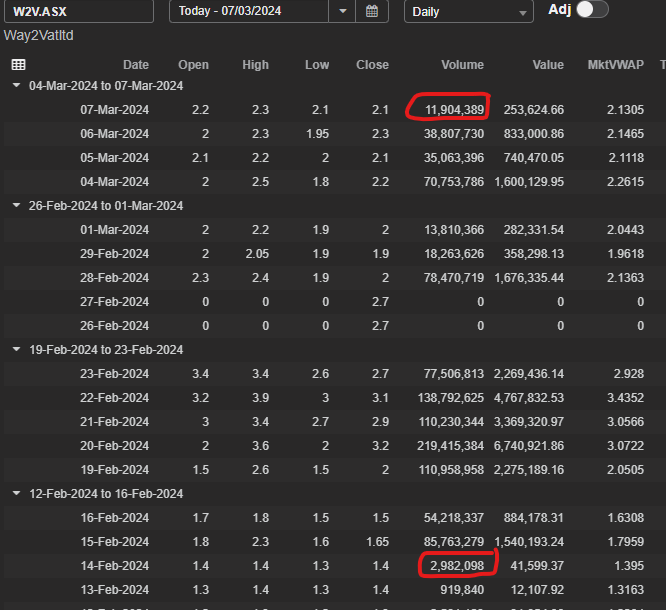This screenshot has height=610, width=666.
Task: Click MktVWAP 2.0443
Action: [x=625, y=230]
